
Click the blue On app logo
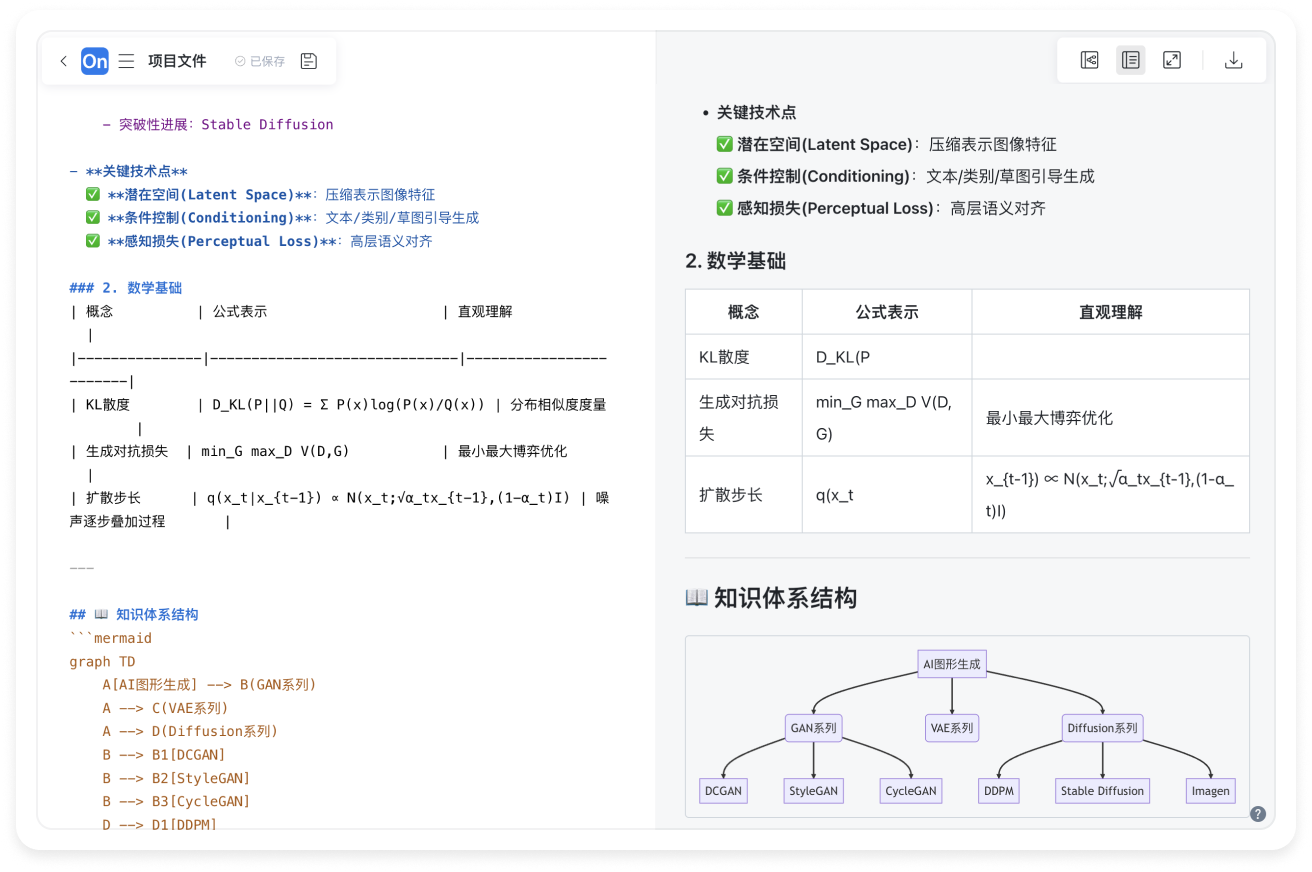95,61
